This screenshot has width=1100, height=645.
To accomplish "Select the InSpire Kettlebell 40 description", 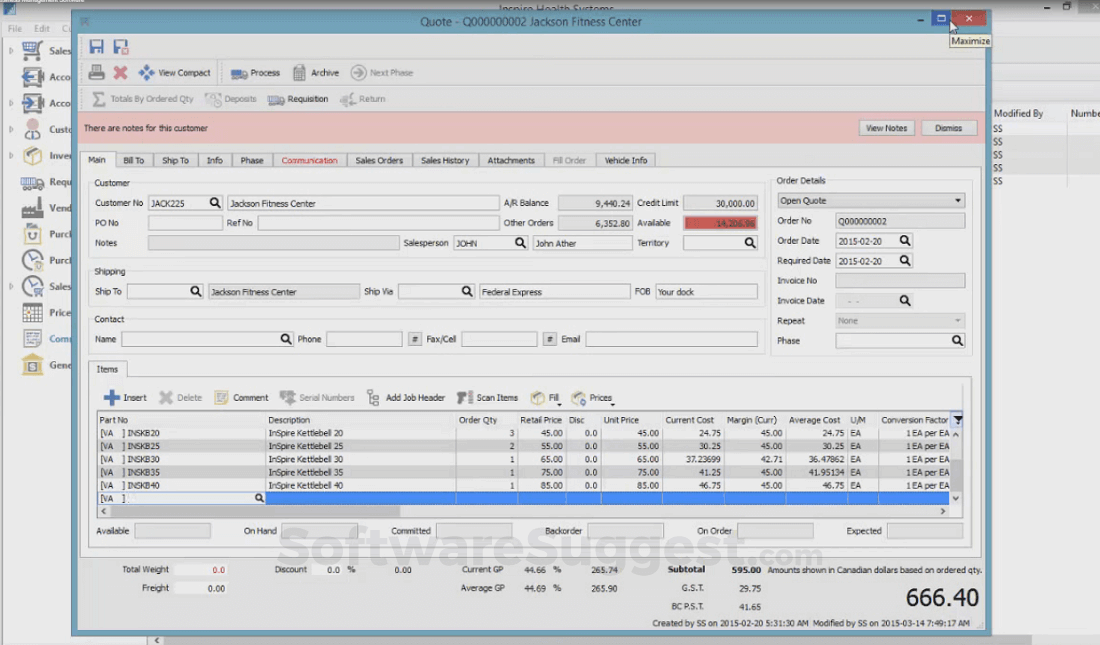I will (306, 486).
